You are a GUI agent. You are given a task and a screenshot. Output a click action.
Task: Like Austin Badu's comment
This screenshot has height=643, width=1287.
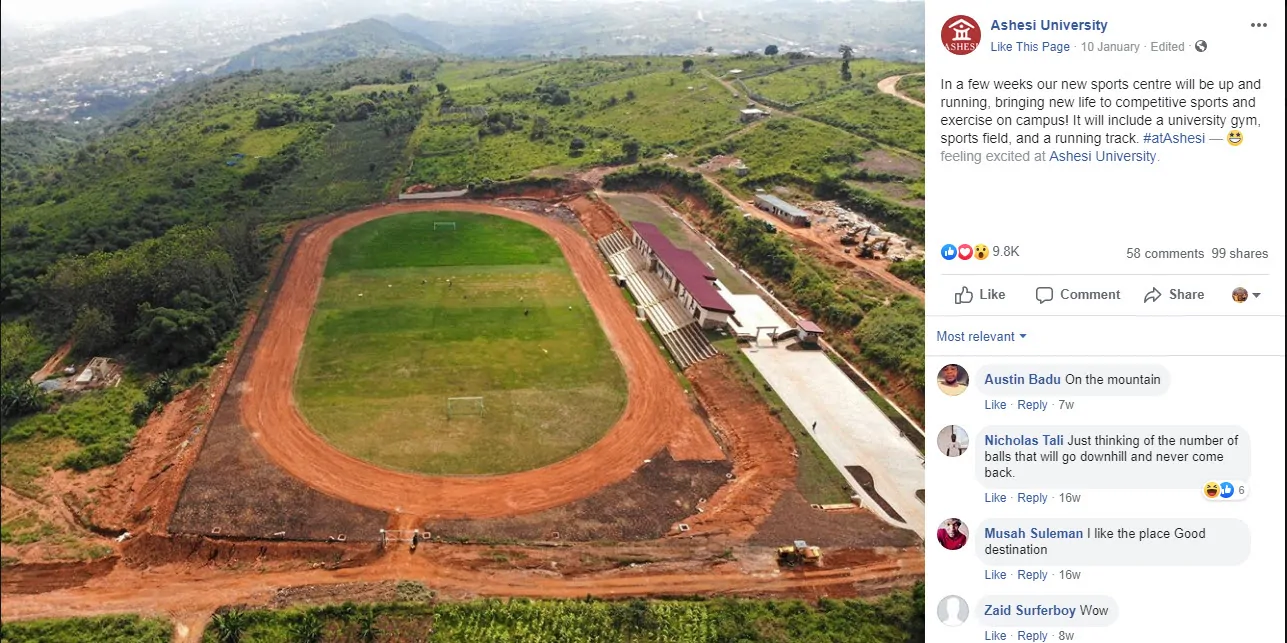[995, 405]
